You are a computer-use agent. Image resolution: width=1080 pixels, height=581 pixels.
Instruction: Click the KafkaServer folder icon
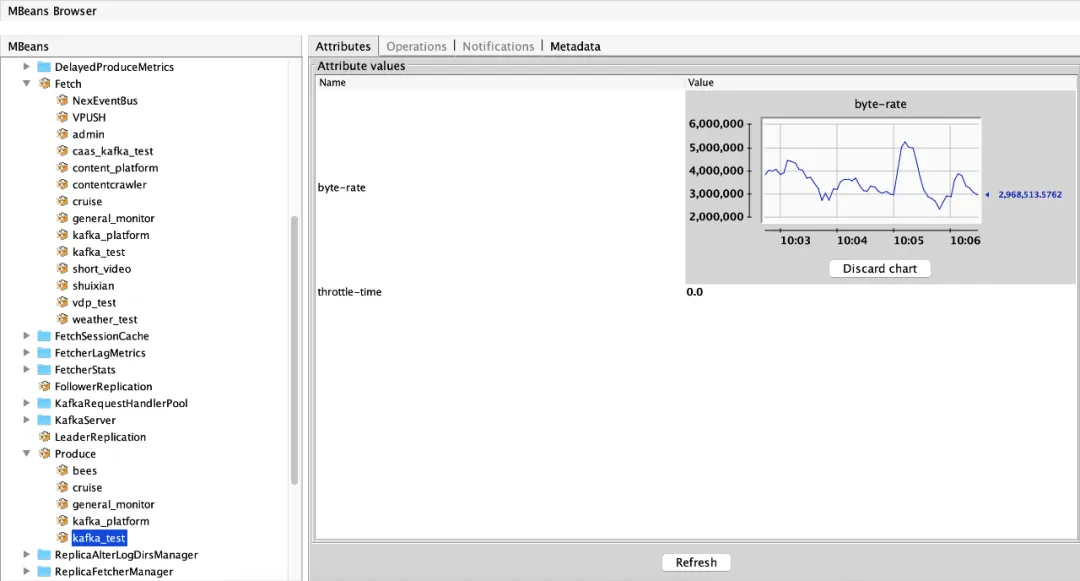pyautogui.click(x=44, y=420)
